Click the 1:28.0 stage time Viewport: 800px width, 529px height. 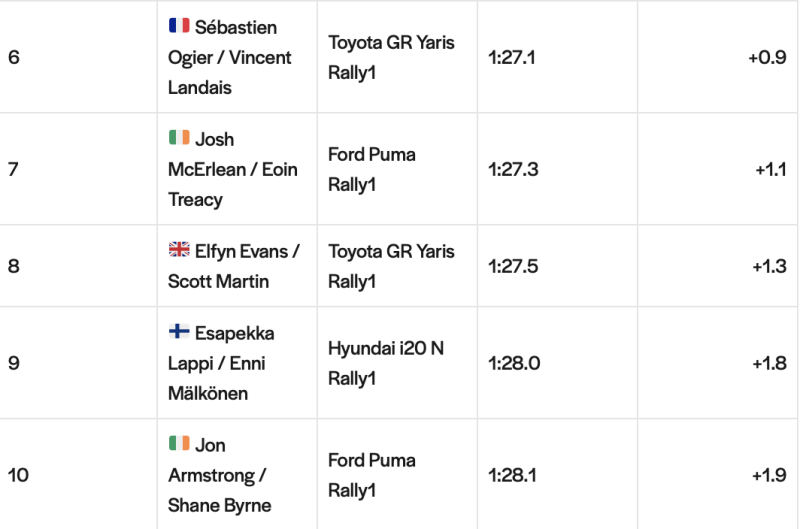pos(514,363)
